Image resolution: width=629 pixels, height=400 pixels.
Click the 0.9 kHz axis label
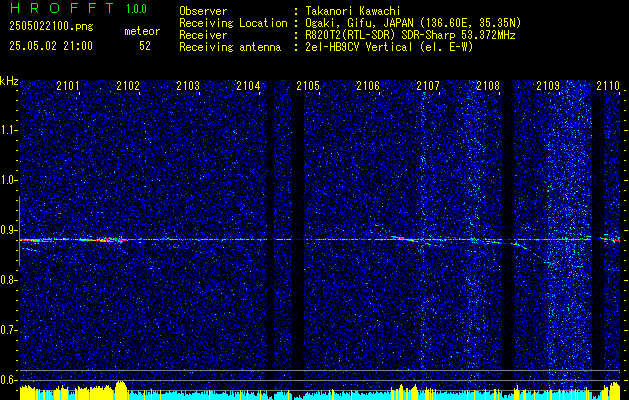click(x=8, y=230)
